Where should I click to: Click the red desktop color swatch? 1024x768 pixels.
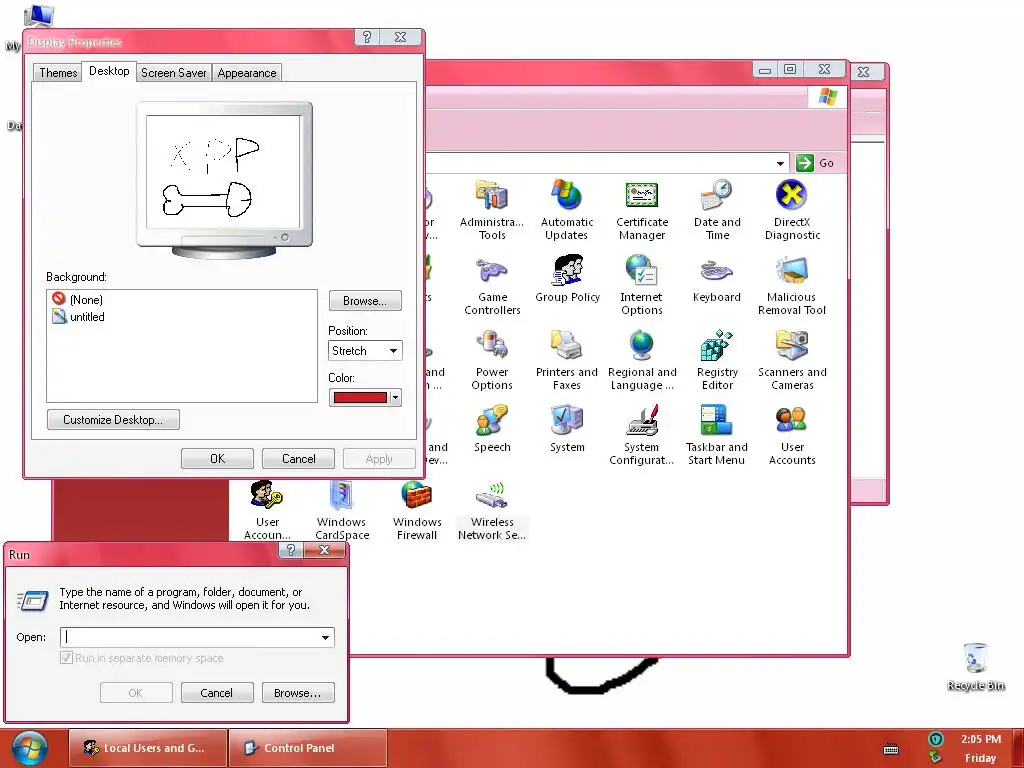click(x=360, y=398)
